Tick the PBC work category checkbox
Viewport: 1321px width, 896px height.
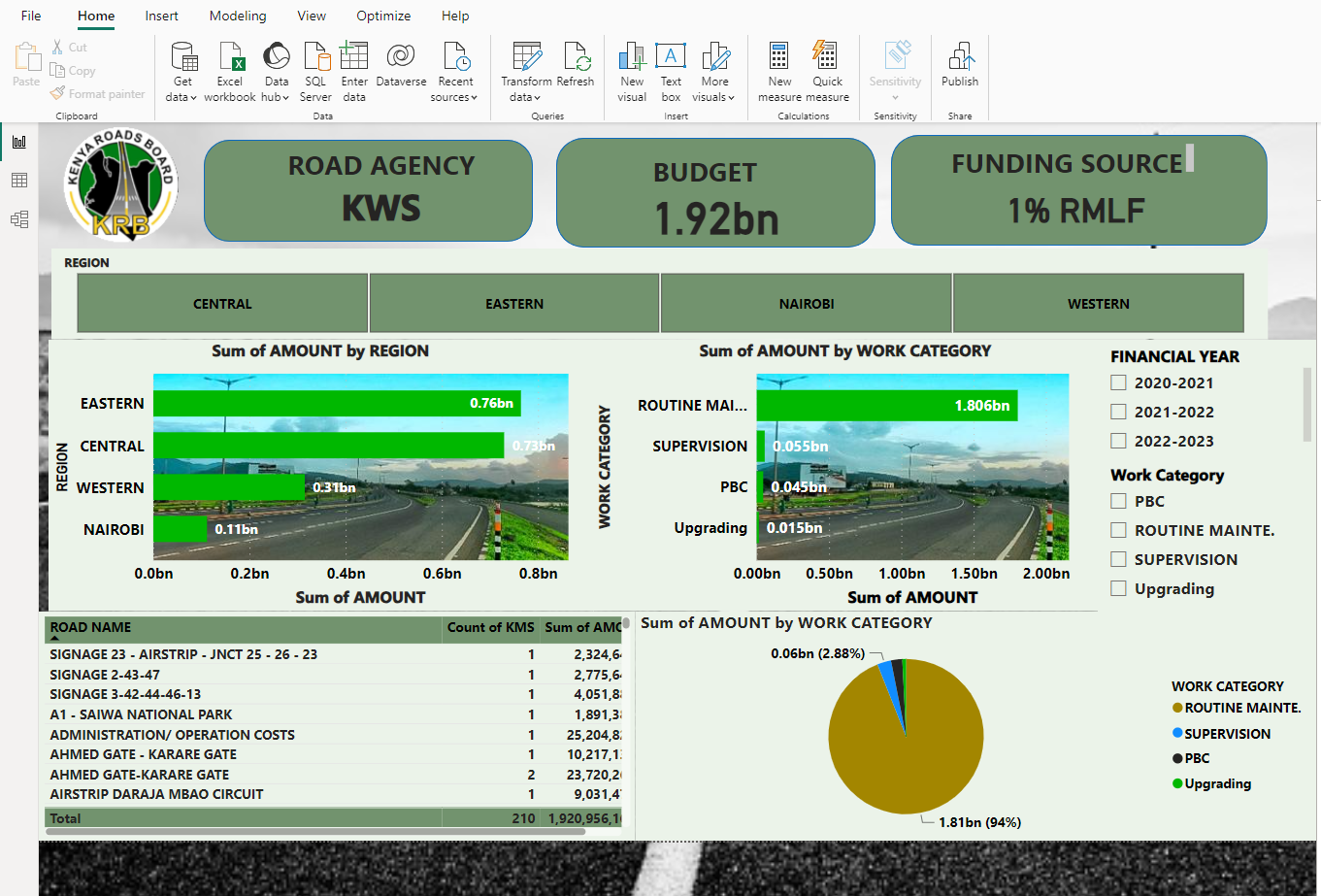(x=1119, y=502)
